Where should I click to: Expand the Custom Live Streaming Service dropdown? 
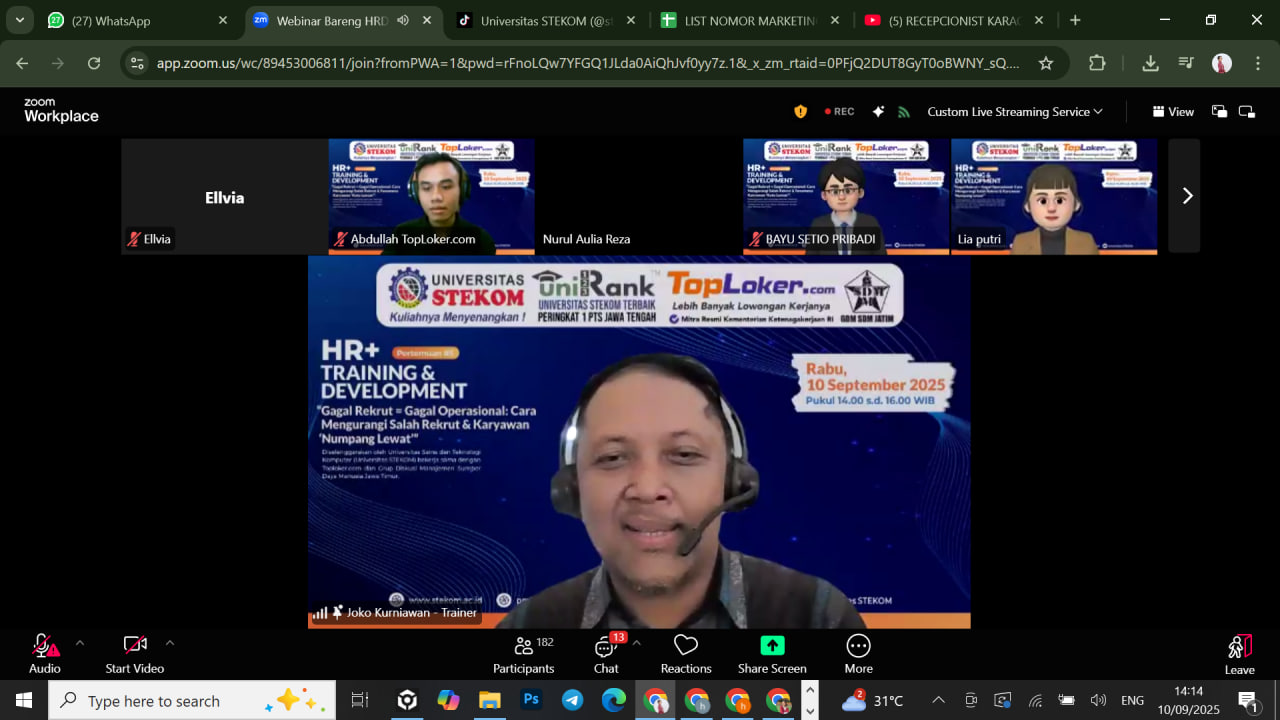1015,112
